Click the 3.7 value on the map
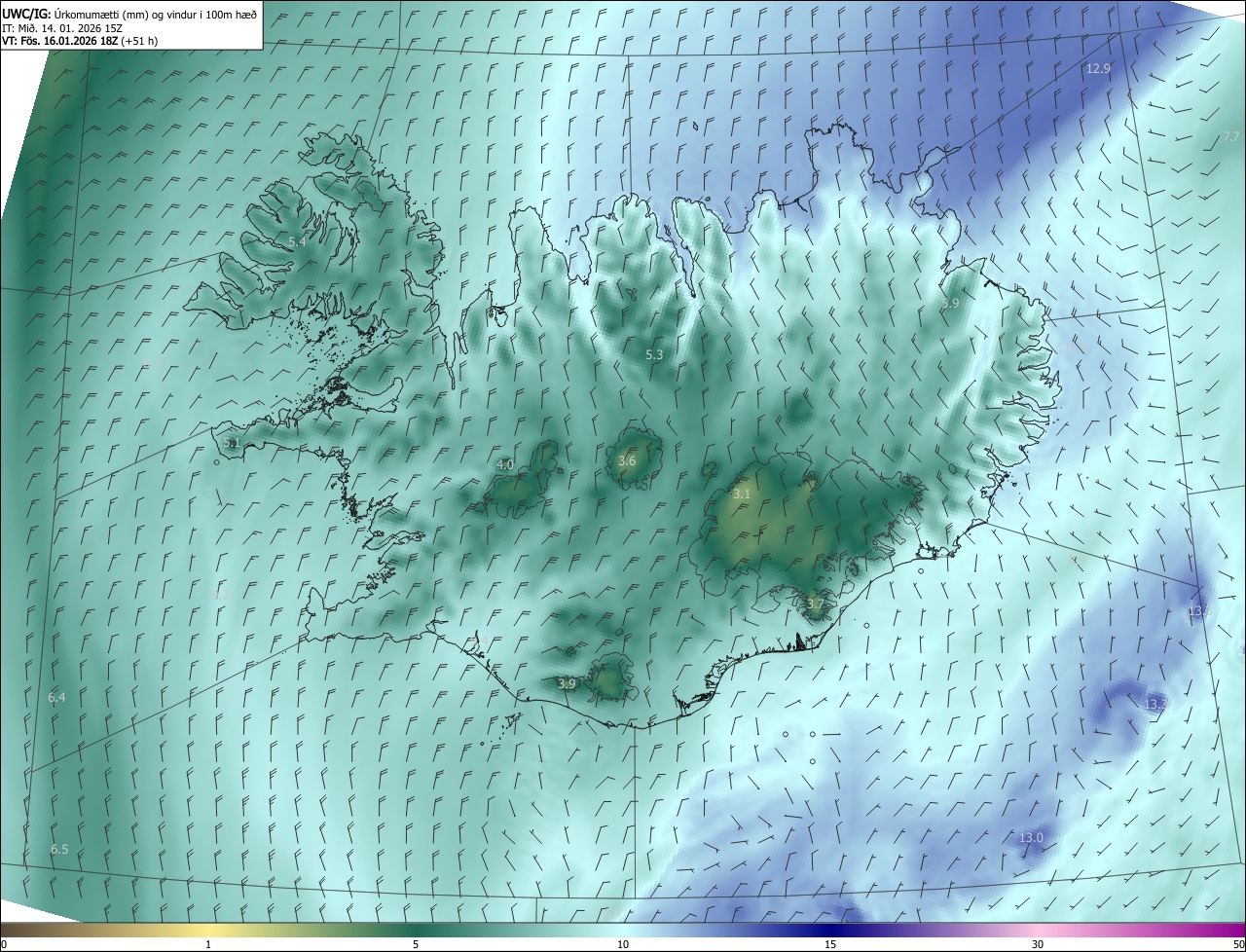 (815, 604)
